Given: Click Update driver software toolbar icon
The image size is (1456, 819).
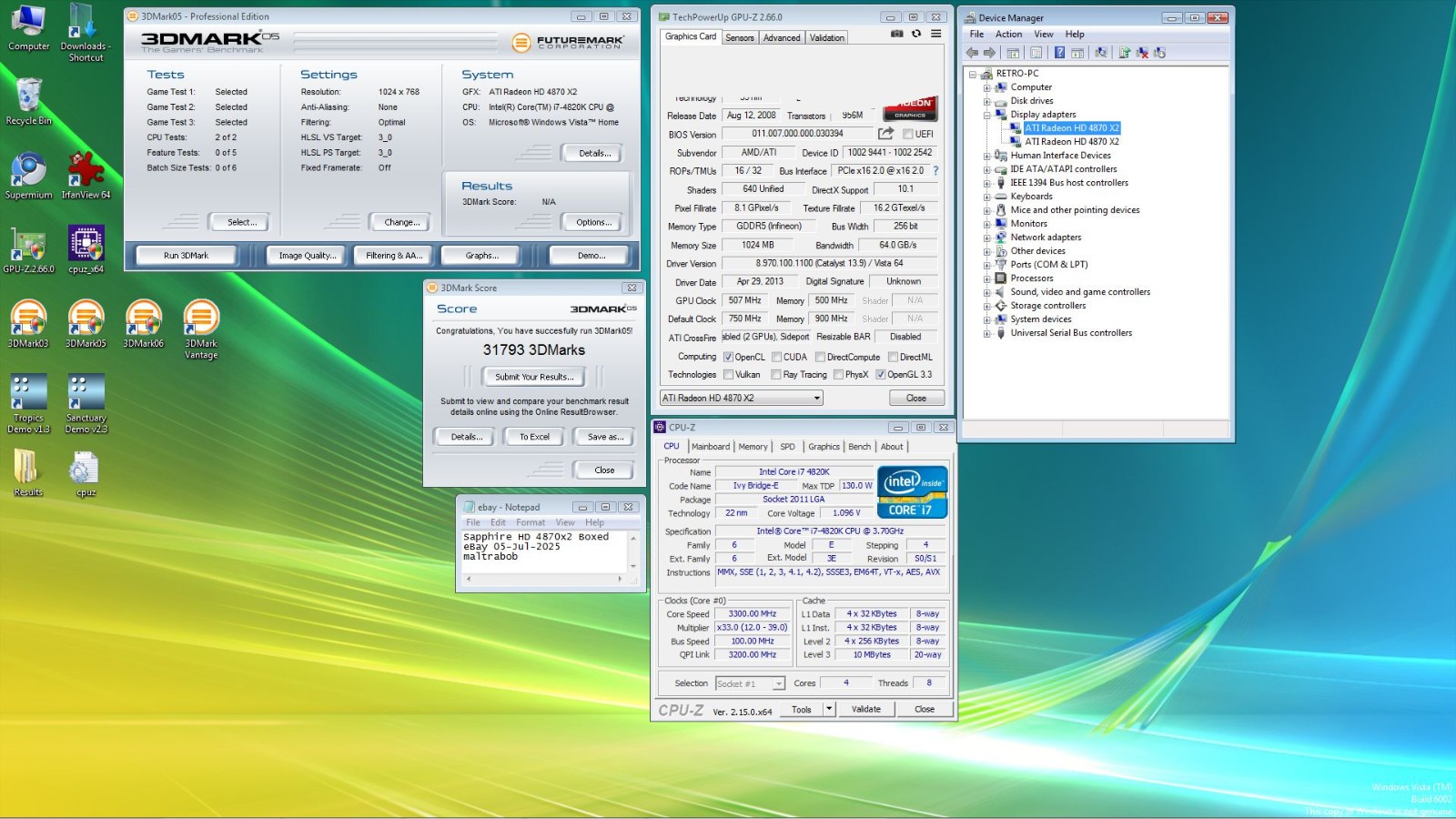Looking at the screenshot, I should [1125, 53].
